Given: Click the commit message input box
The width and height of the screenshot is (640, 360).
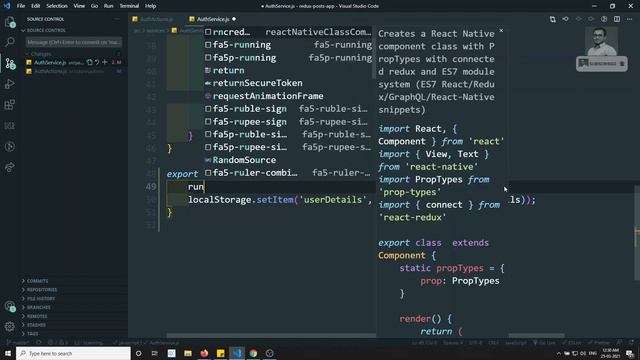Looking at the screenshot, I should [x=74, y=42].
